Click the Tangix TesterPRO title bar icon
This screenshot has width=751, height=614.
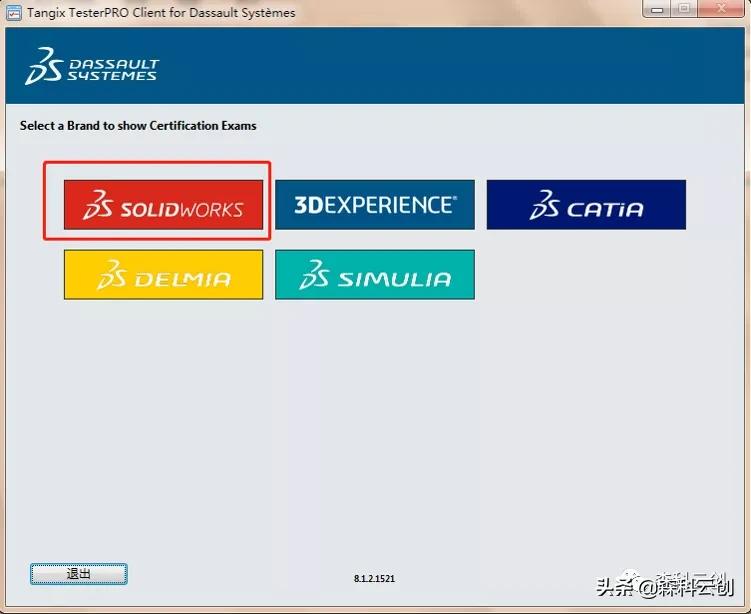pyautogui.click(x=13, y=12)
